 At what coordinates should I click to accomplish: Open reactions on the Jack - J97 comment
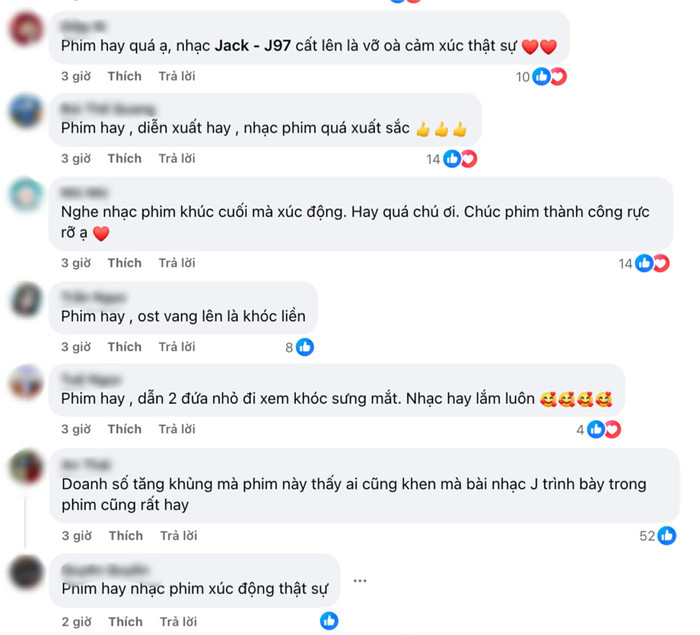[x=541, y=77]
